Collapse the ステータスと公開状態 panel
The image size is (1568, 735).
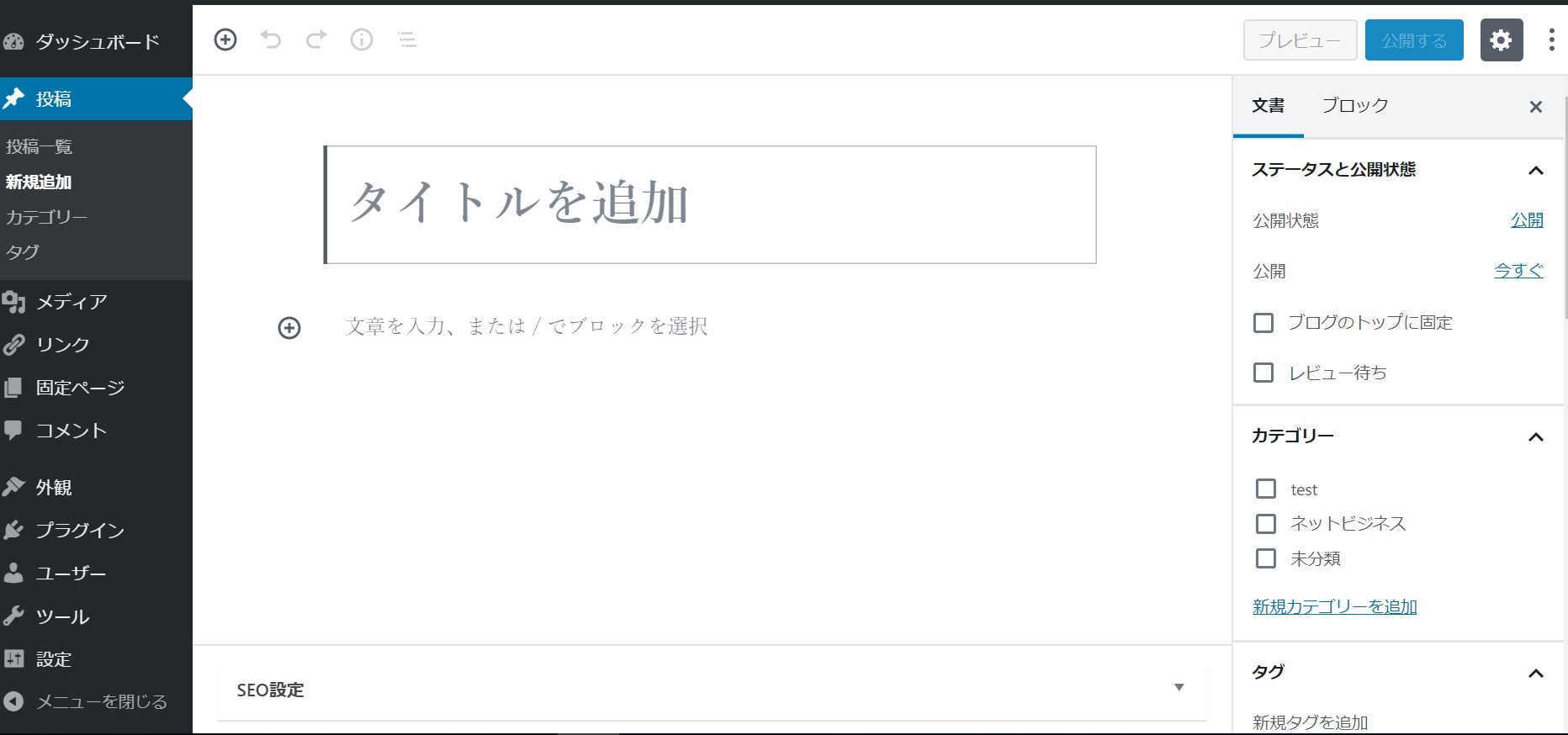1535,171
